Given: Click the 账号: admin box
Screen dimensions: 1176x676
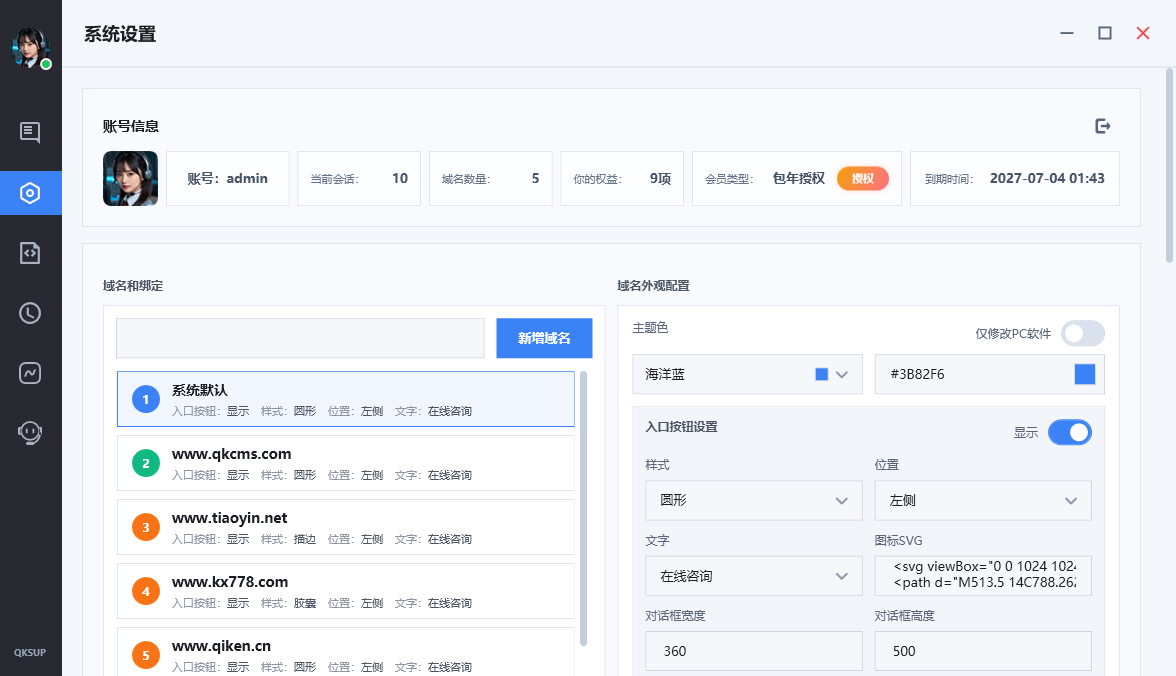Looking at the screenshot, I should coord(227,179).
